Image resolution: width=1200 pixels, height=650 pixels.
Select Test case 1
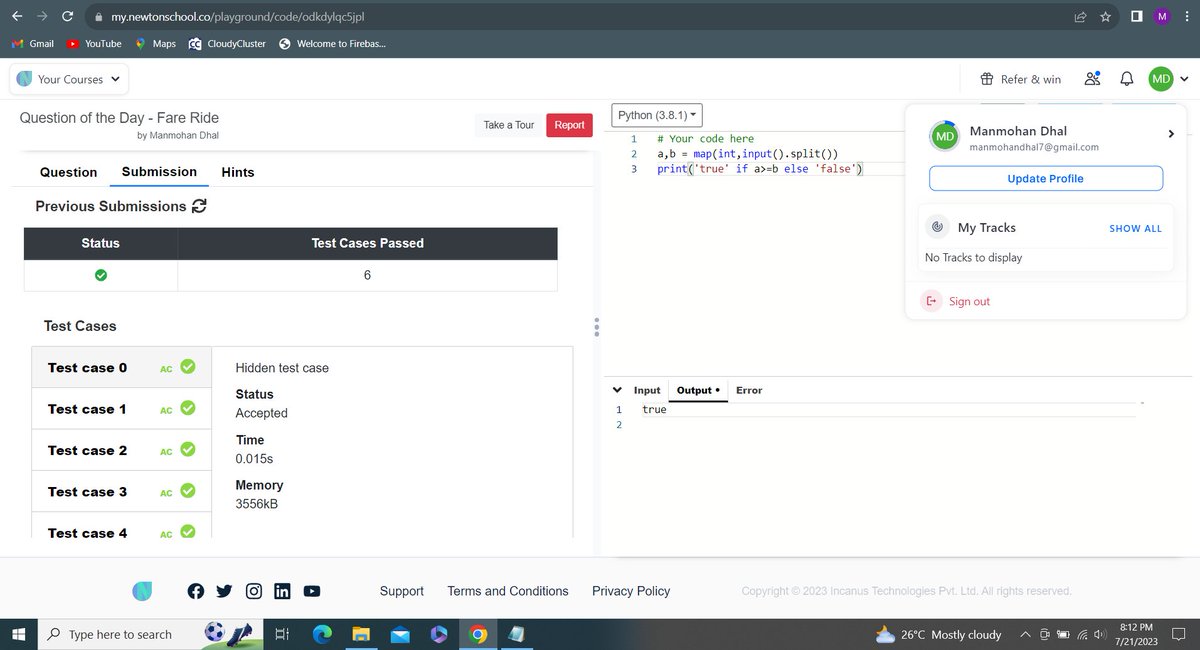(122, 409)
